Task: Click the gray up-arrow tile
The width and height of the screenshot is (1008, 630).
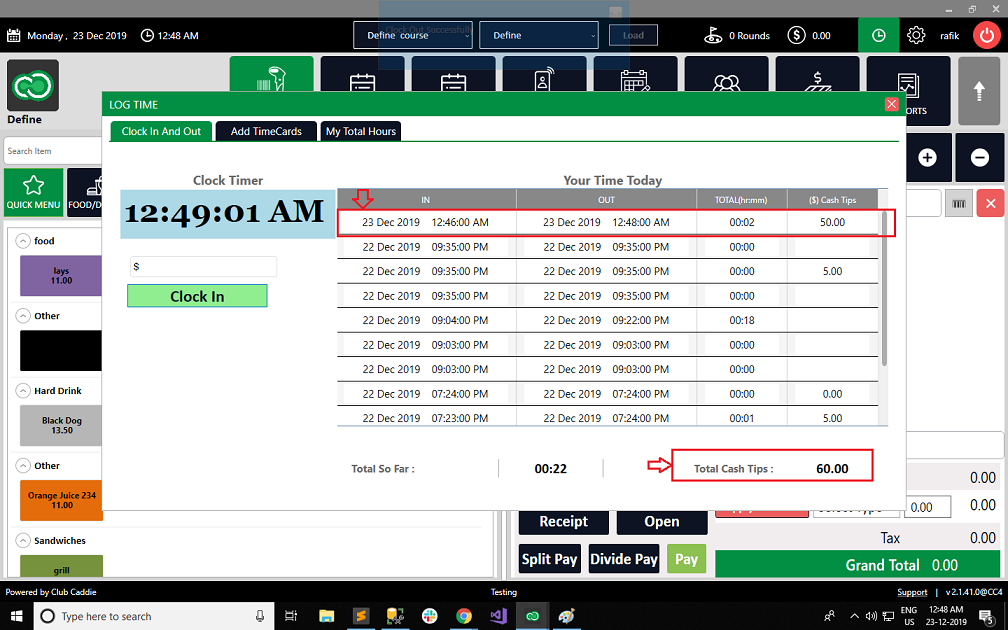Action: pos(979,91)
